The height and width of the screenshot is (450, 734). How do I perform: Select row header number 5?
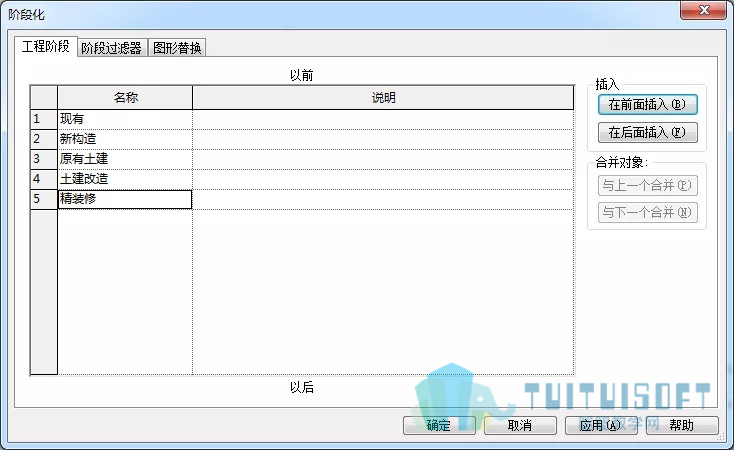coord(44,199)
